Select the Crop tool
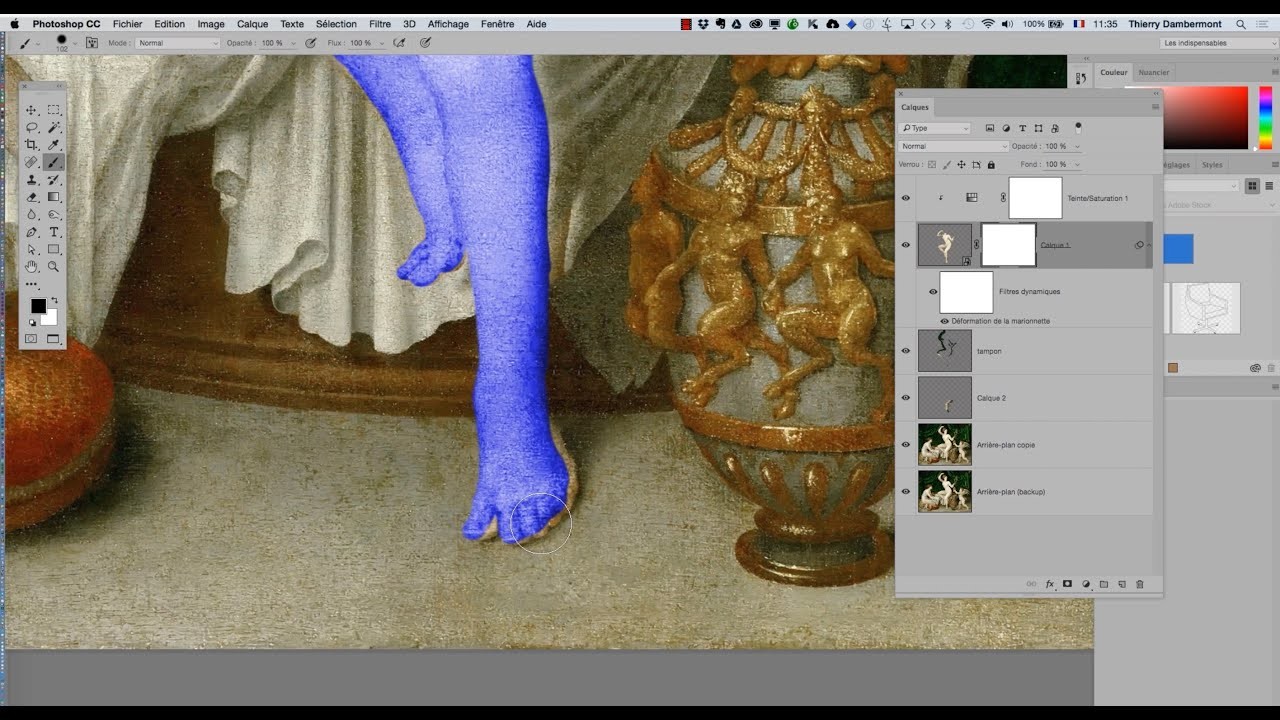This screenshot has width=1280, height=720. (x=32, y=144)
